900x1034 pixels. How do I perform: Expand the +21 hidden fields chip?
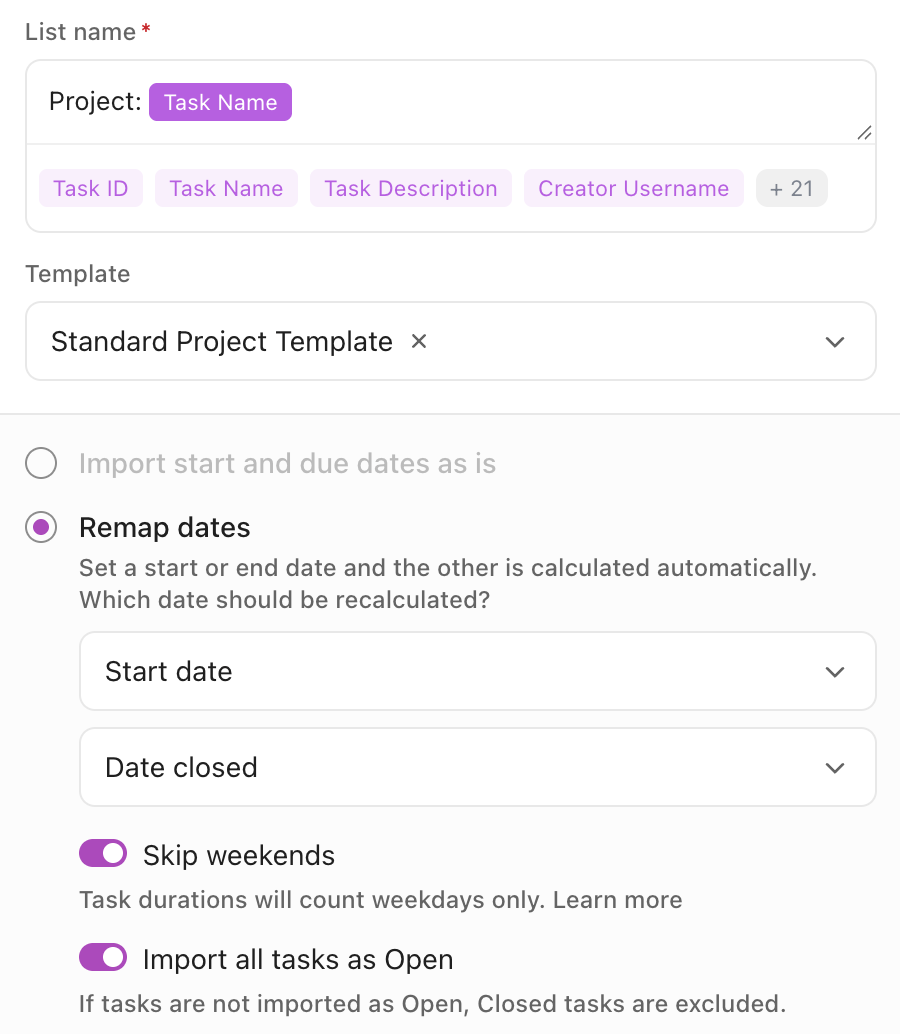click(791, 188)
